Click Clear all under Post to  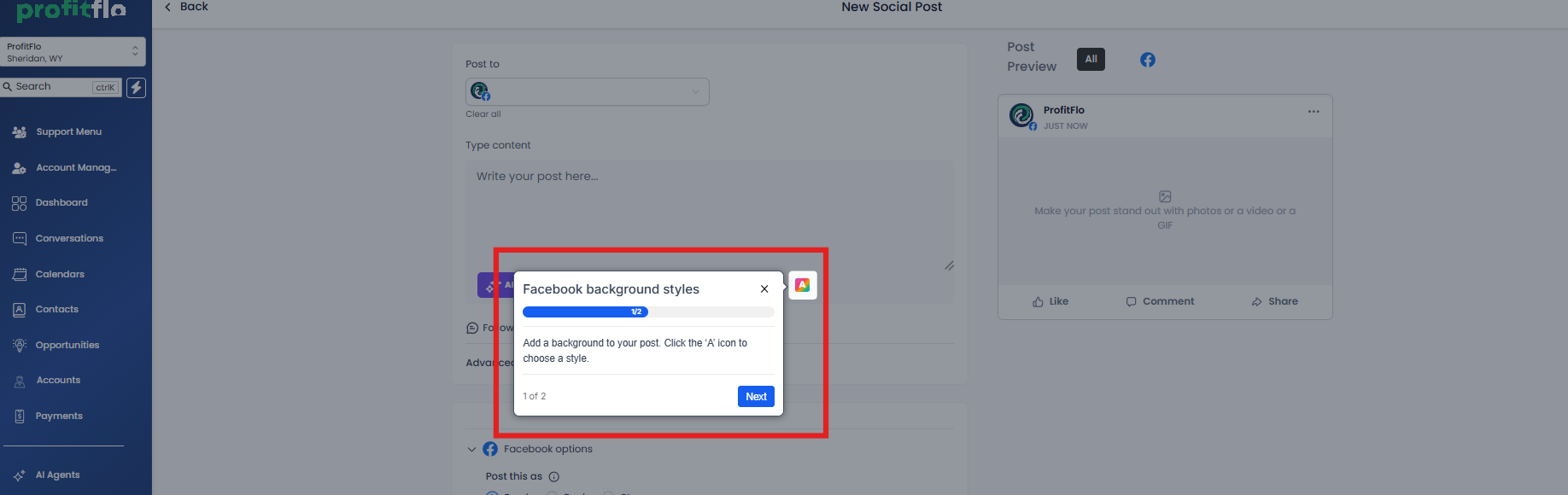(483, 114)
